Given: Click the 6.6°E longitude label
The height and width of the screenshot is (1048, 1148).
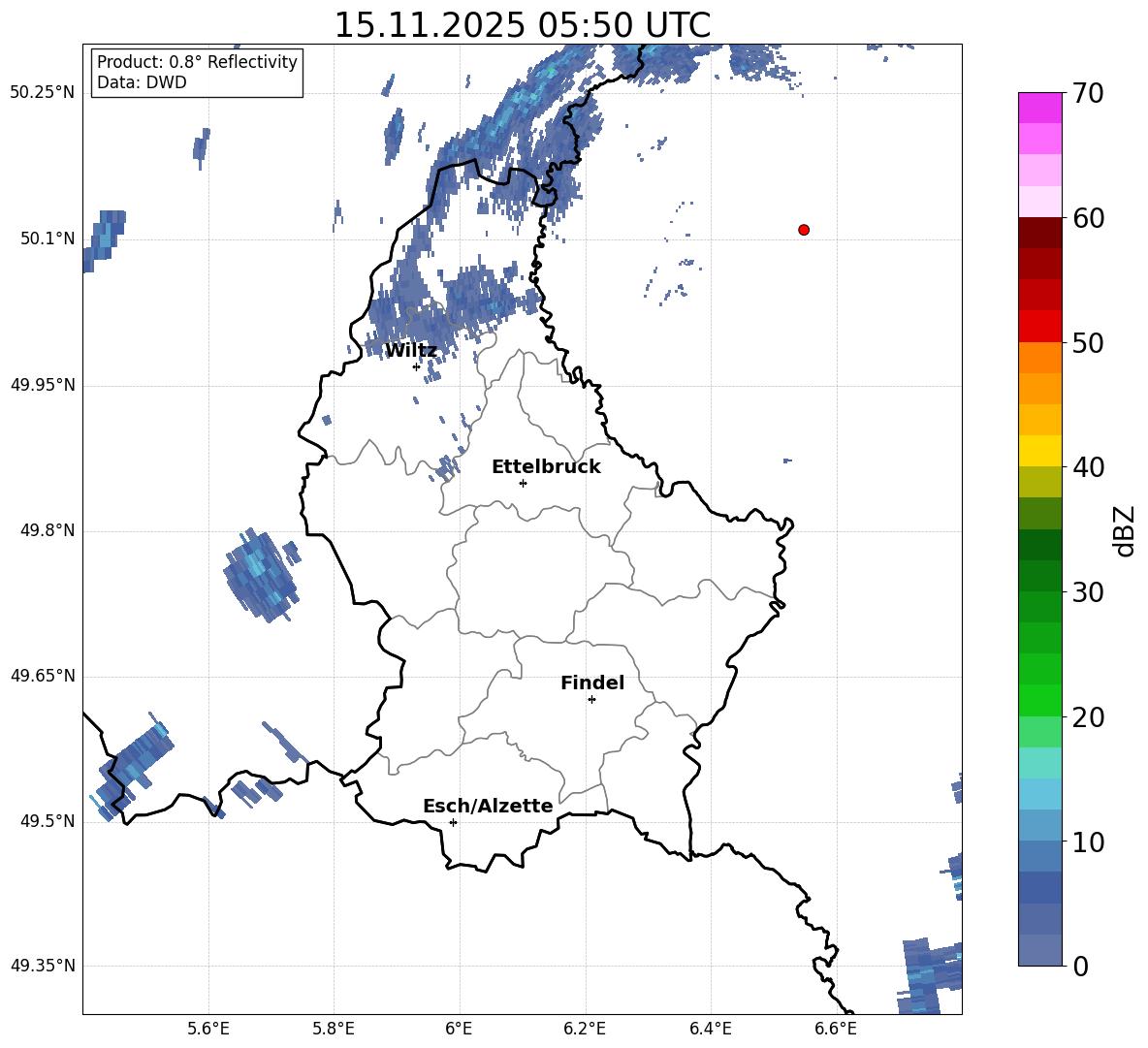Looking at the screenshot, I should click(836, 1029).
